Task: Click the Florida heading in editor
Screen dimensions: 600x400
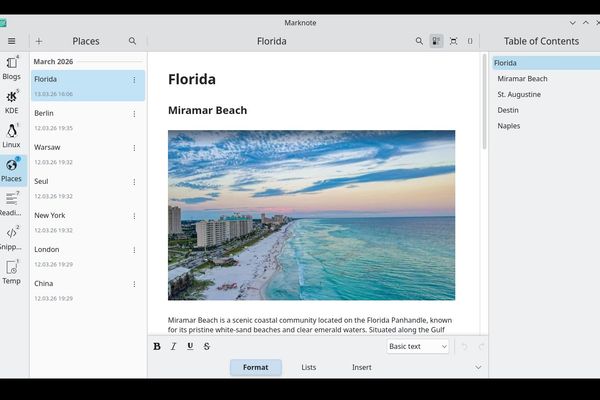Action: (192, 79)
